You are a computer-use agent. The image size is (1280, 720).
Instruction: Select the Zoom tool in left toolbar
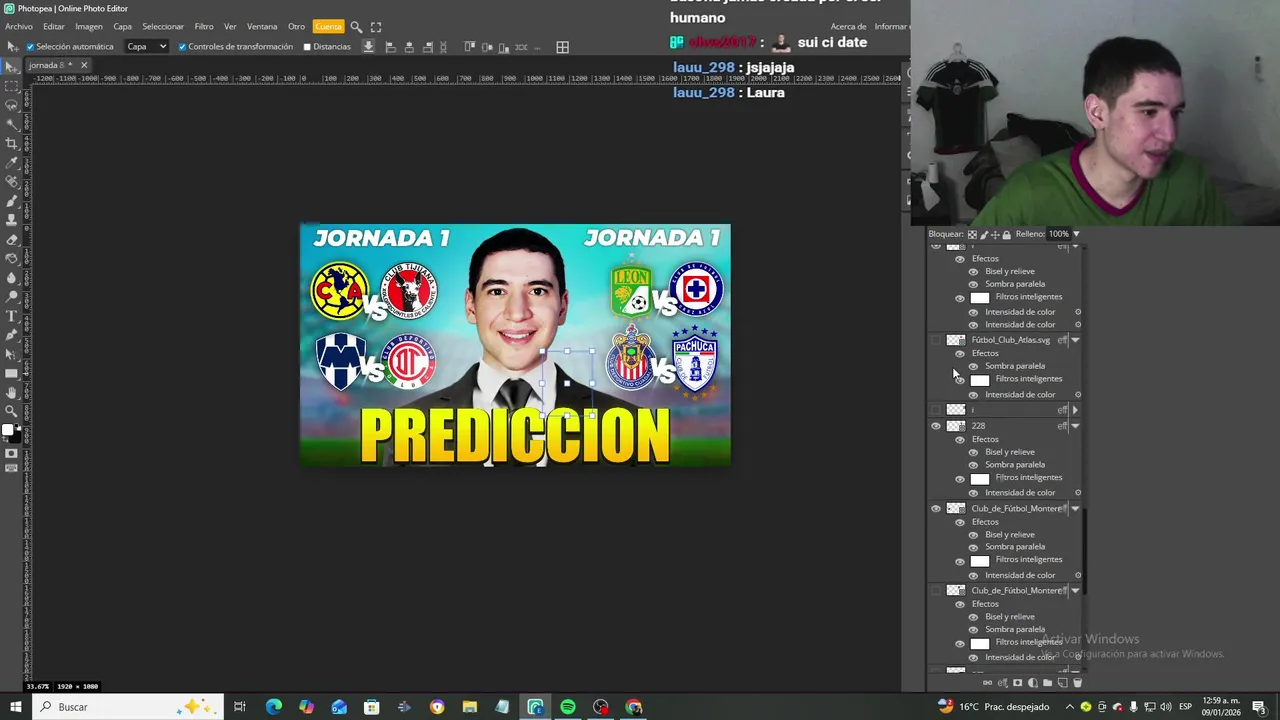click(12, 411)
